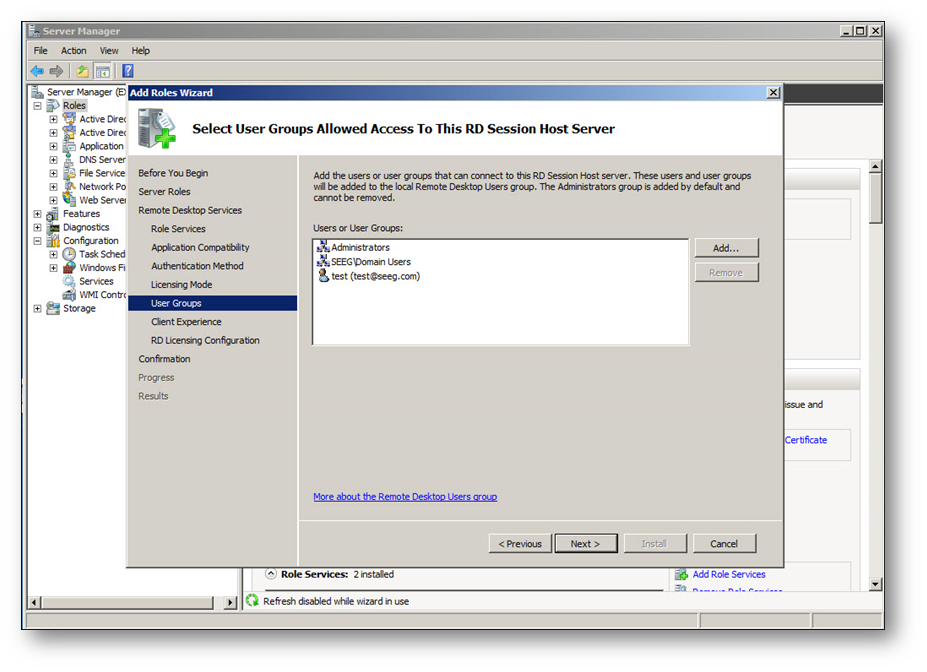Click the Administrators group icon in the list
The height and width of the screenshot is (672, 927).
coord(323,247)
